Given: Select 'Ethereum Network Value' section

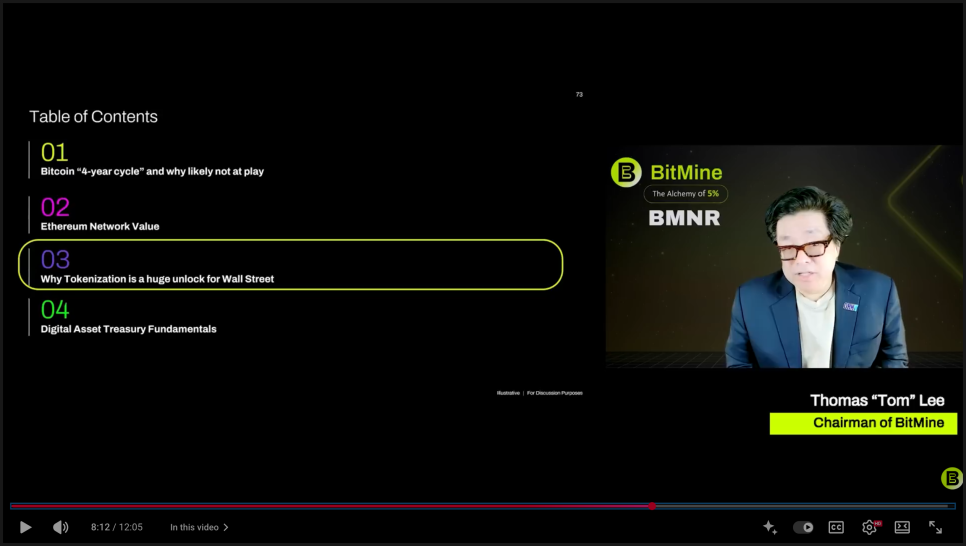Looking at the screenshot, I should [x=100, y=226].
